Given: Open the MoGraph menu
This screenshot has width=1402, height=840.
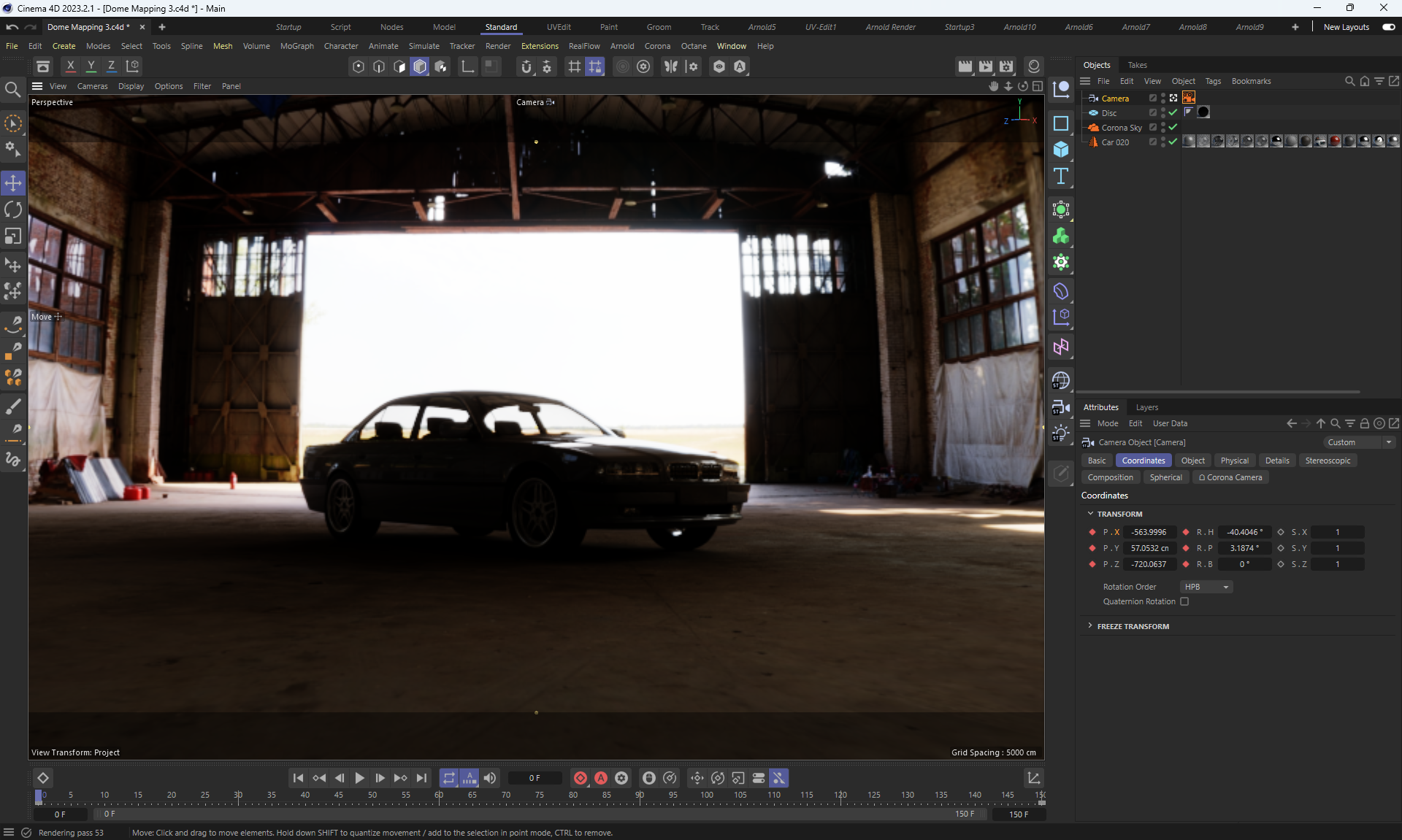Looking at the screenshot, I should [296, 46].
